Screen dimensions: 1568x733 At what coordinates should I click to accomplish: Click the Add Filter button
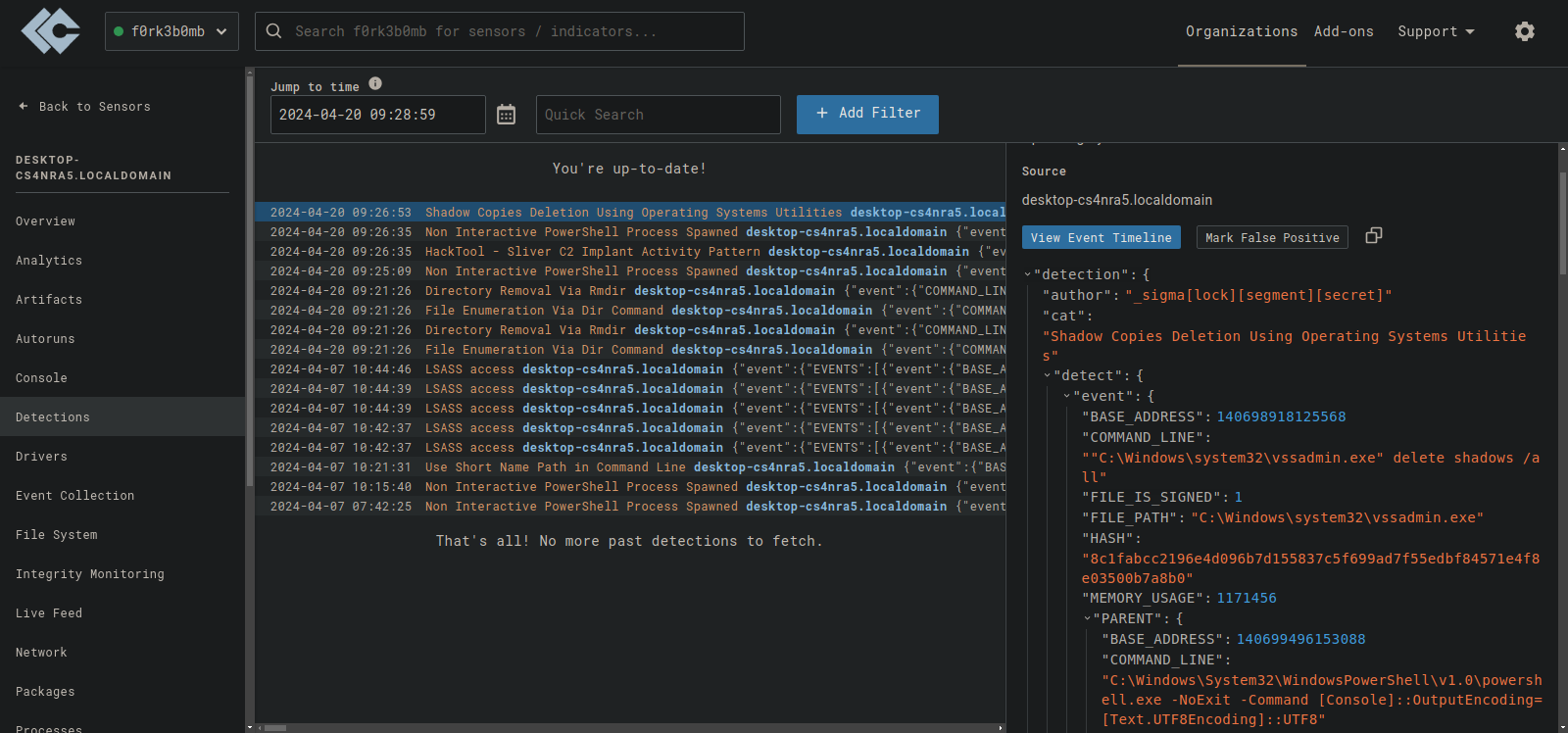coord(867,114)
